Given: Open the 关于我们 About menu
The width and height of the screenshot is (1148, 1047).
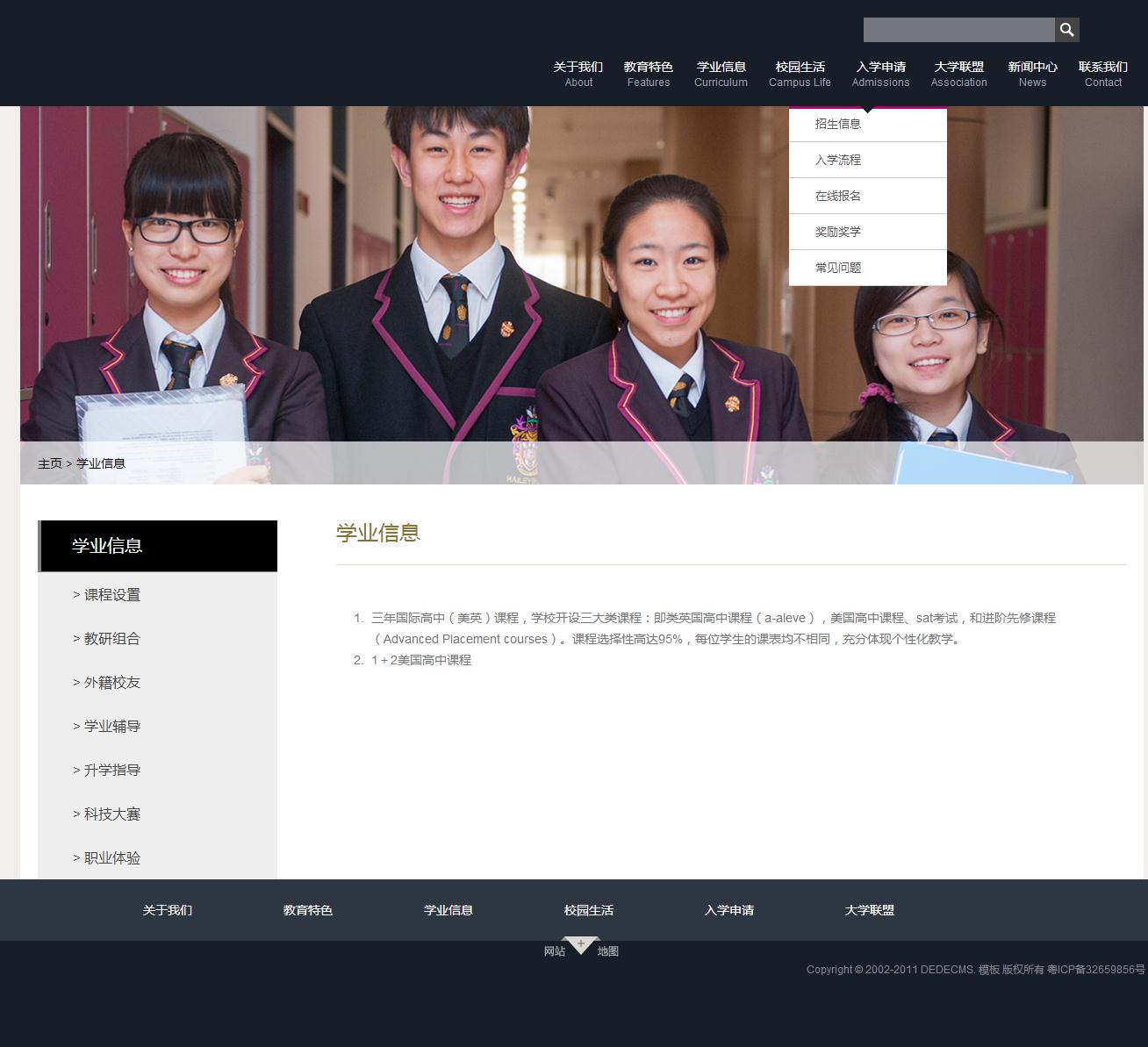Looking at the screenshot, I should (x=578, y=74).
